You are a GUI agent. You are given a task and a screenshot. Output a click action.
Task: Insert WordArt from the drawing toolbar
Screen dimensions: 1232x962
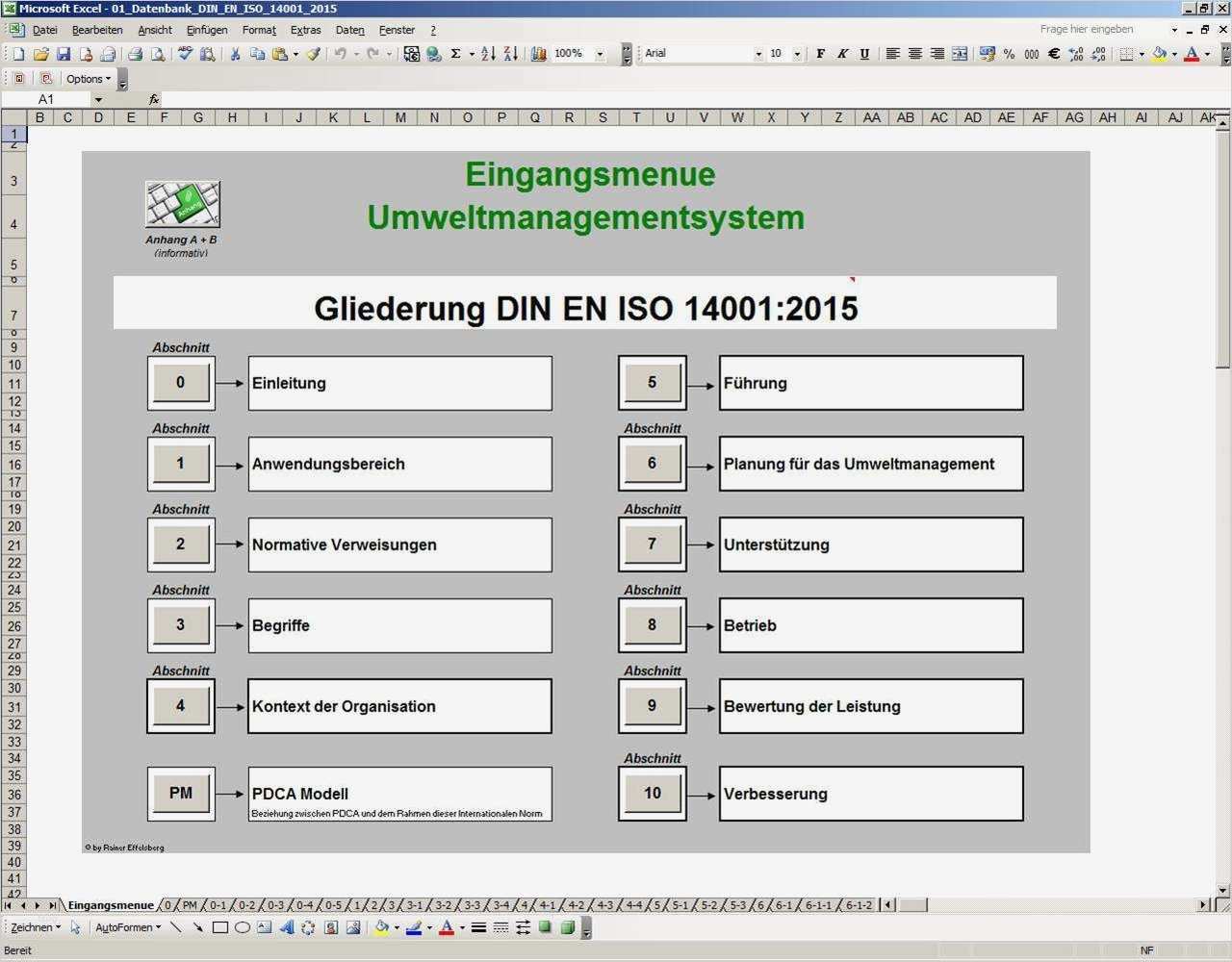coord(285,927)
